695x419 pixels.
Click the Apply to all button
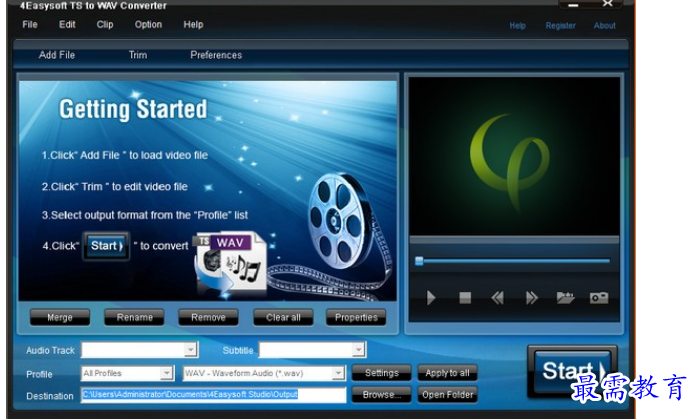coord(447,373)
